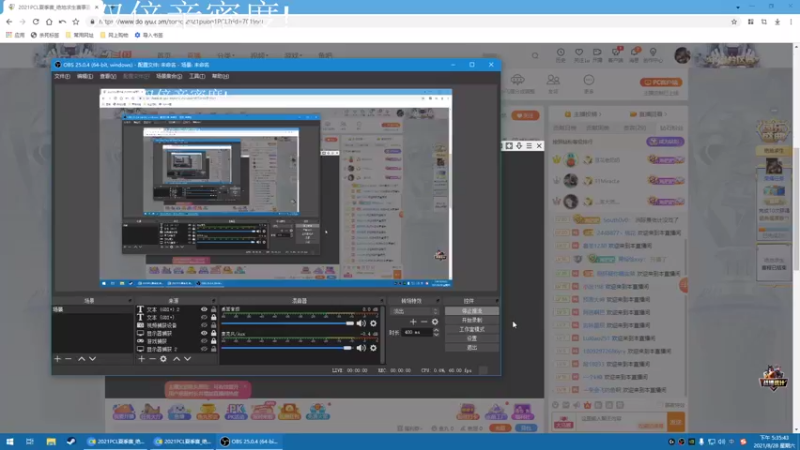Enable Studio Mode button in Controls
The width and height of the screenshot is (800, 450).
[472, 329]
